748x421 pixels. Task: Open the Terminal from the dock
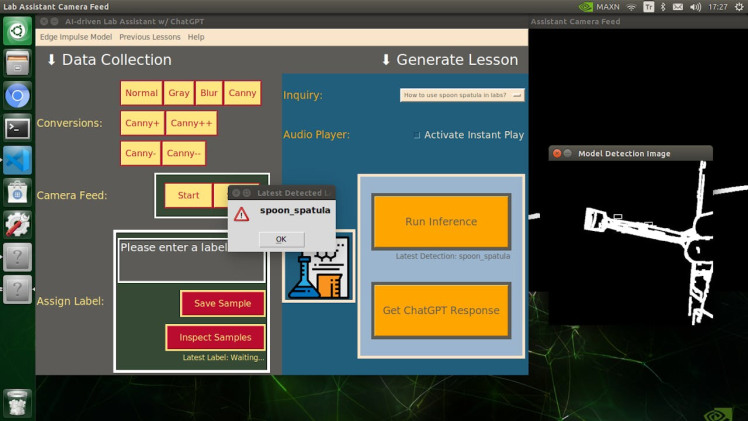[17, 128]
